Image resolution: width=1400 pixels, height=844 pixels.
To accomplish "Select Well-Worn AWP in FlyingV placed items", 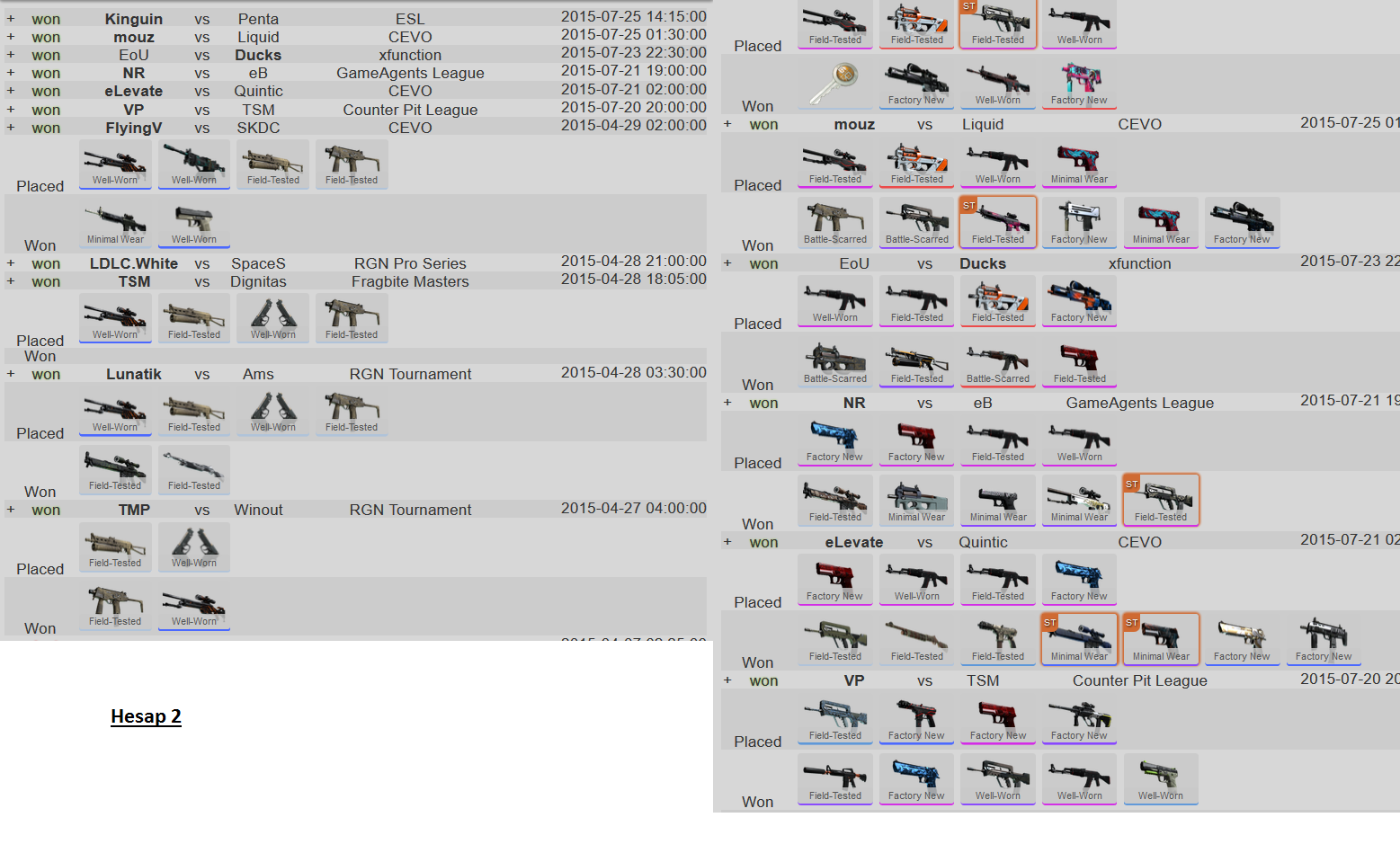I will (115, 164).
